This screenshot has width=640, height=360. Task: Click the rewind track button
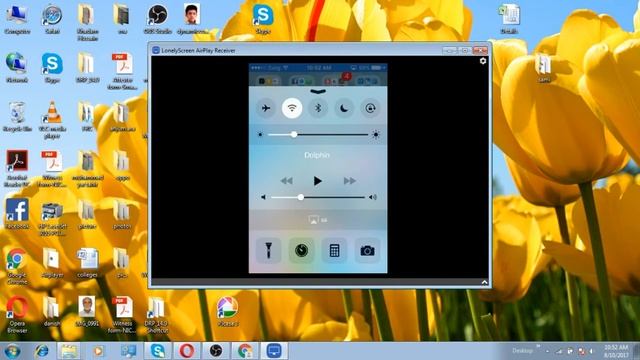pyautogui.click(x=287, y=181)
